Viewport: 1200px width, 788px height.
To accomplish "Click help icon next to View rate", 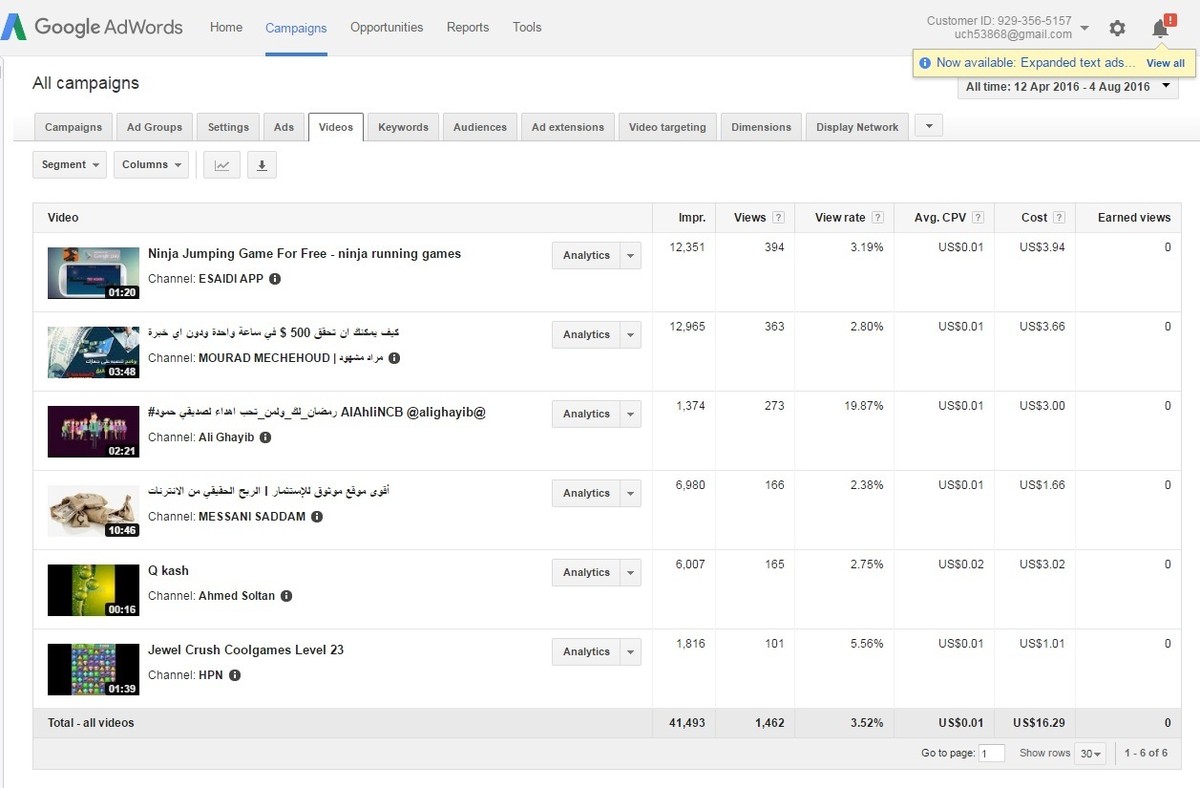I will pos(877,218).
